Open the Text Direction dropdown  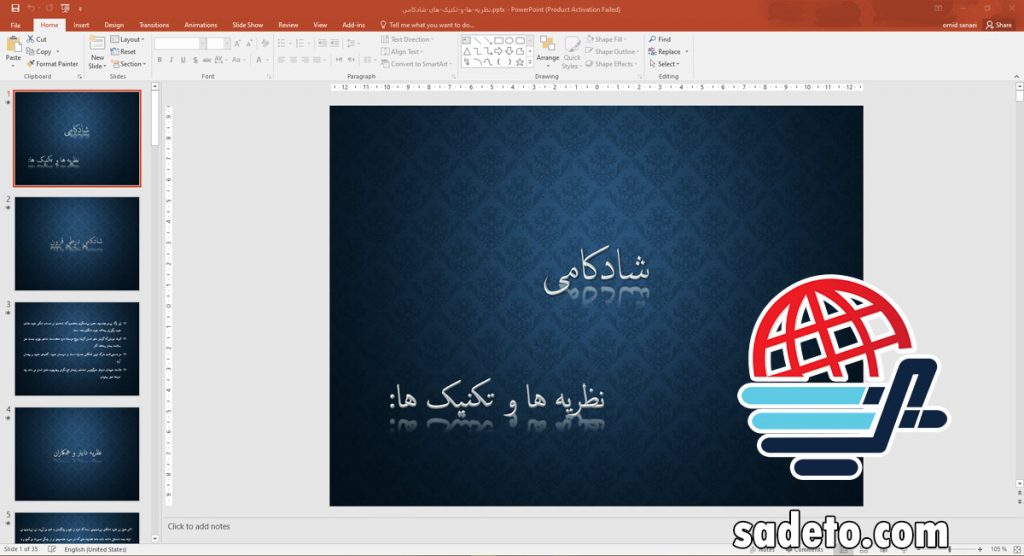click(408, 39)
